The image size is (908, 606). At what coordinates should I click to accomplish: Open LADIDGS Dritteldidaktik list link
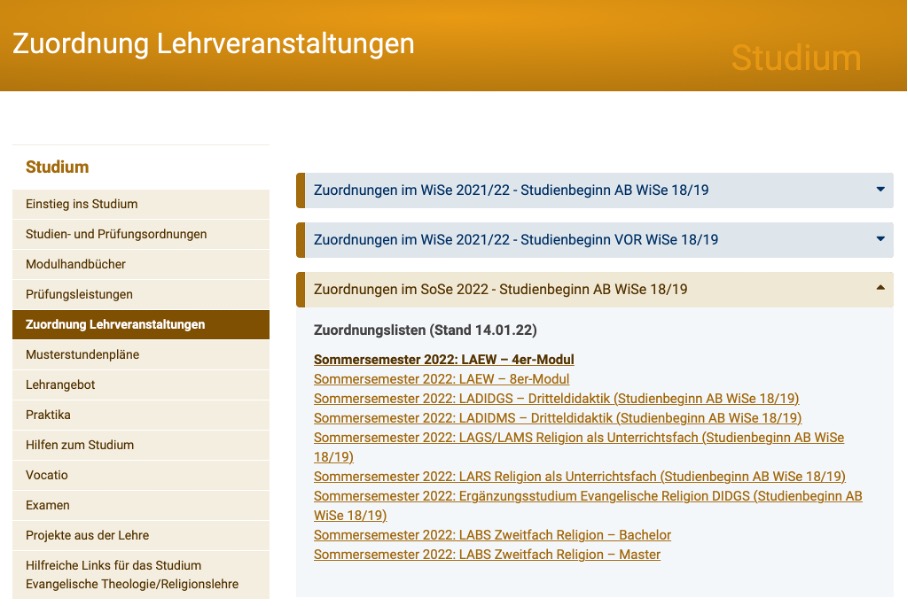pos(556,399)
